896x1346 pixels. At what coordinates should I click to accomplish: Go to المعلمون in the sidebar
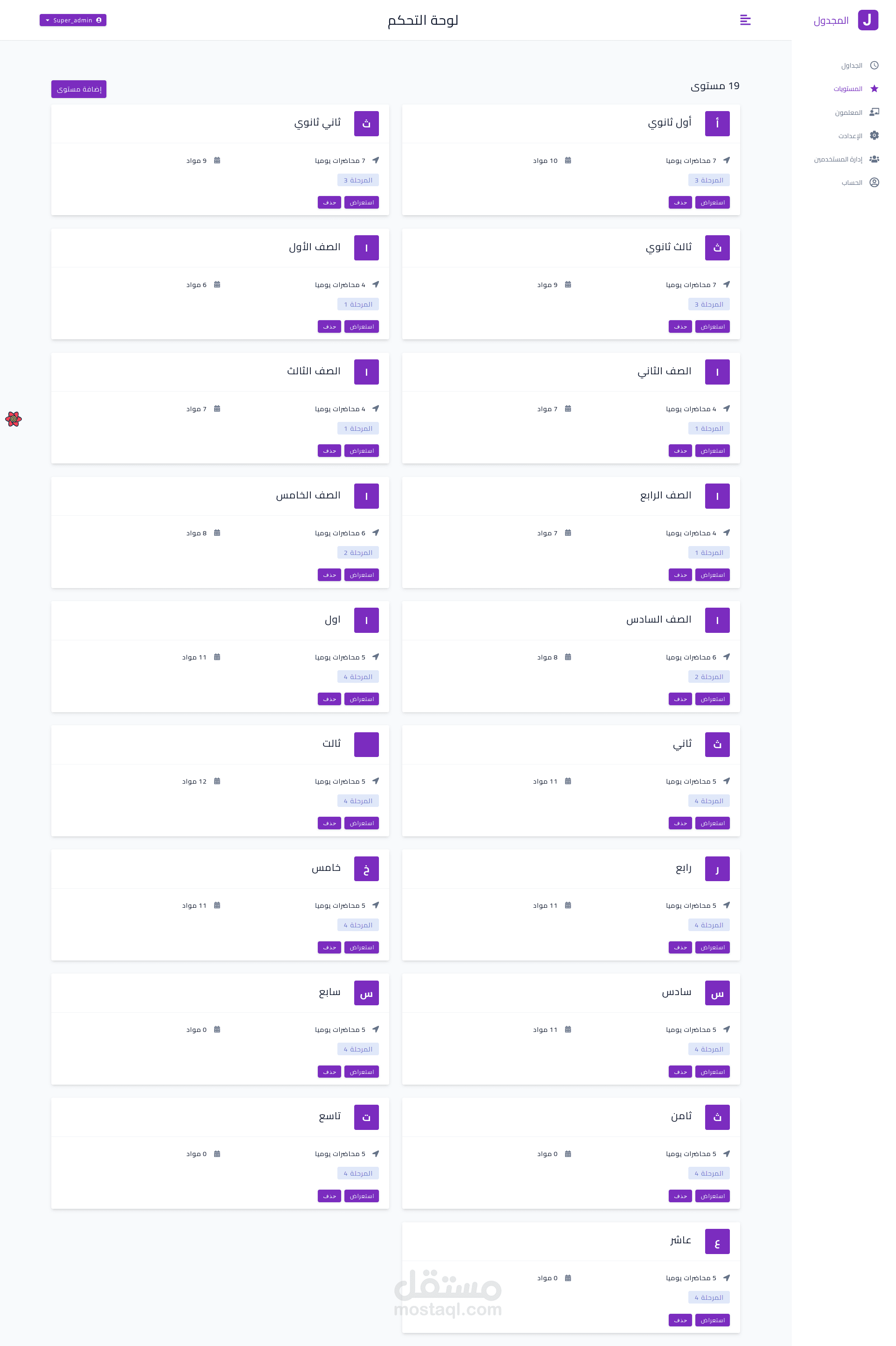click(848, 112)
